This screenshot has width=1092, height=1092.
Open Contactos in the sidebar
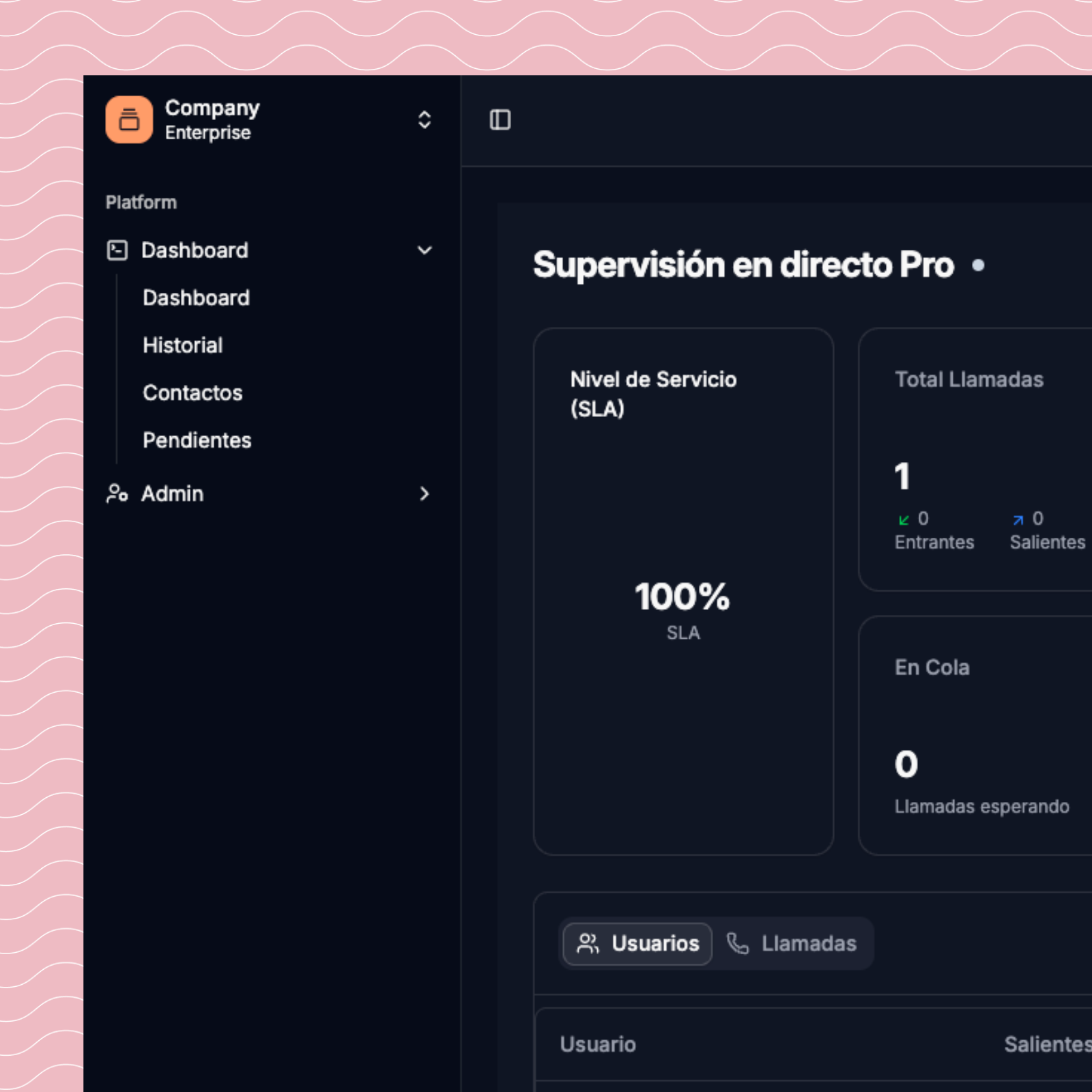[x=192, y=393]
